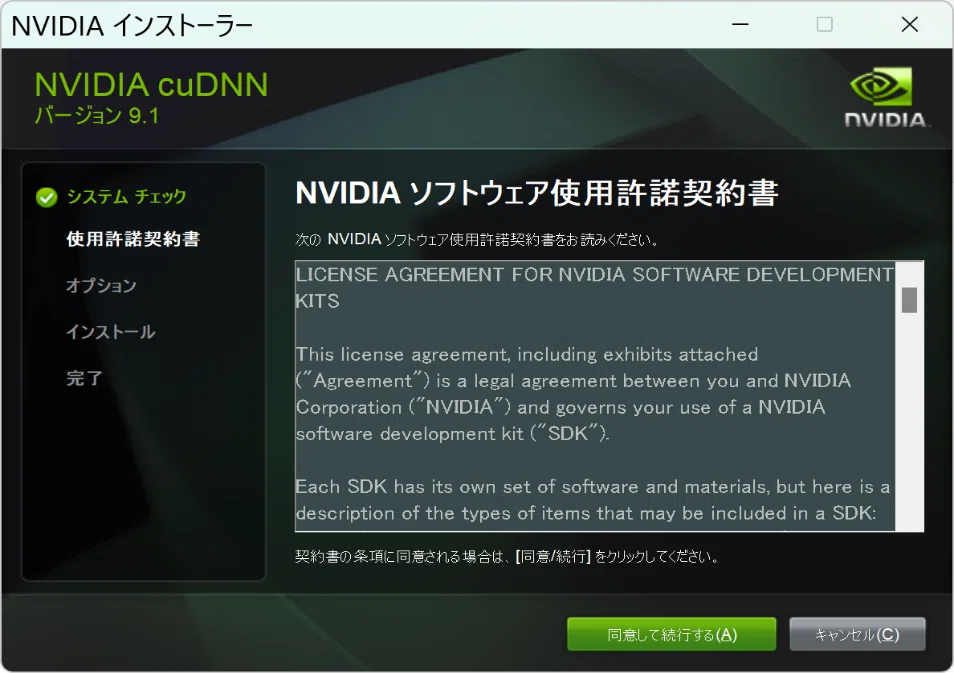Minimize the NVIDIA インストーラー window
This screenshot has width=954, height=673.
point(740,24)
